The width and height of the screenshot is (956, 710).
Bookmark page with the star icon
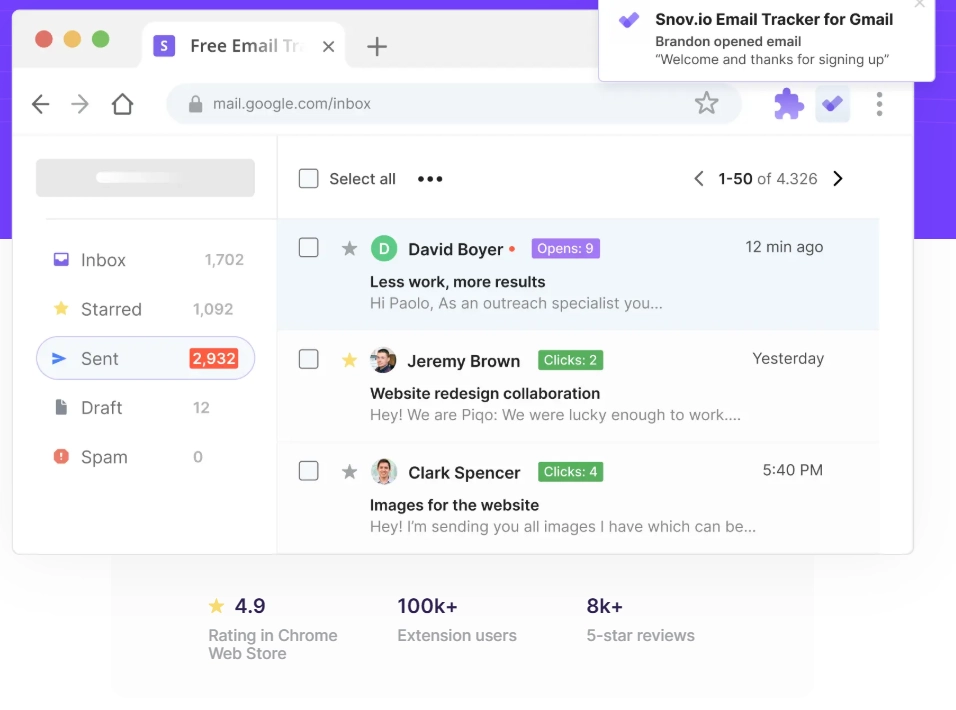point(707,103)
